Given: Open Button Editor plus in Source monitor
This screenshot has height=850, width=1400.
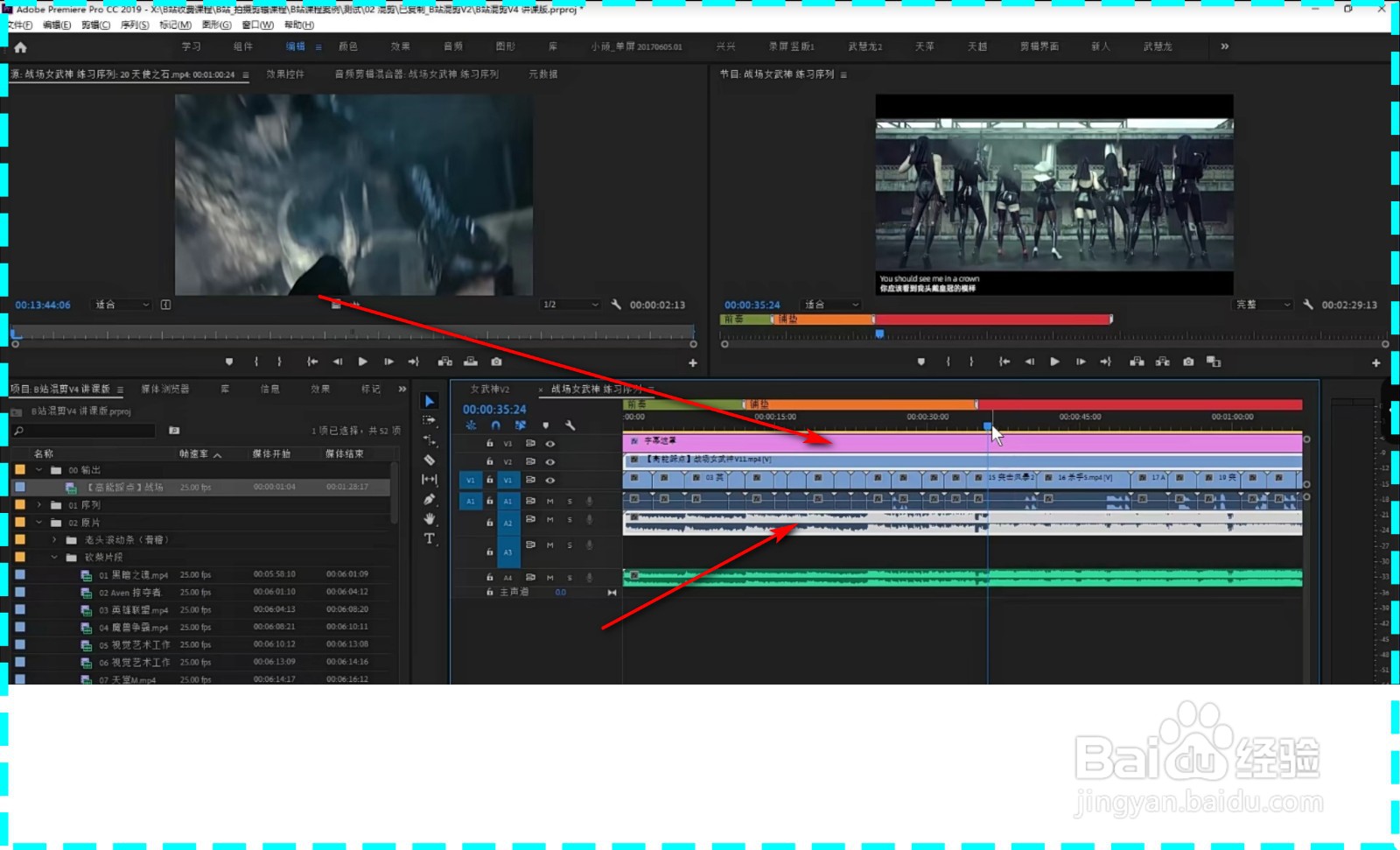Looking at the screenshot, I should coord(693,362).
